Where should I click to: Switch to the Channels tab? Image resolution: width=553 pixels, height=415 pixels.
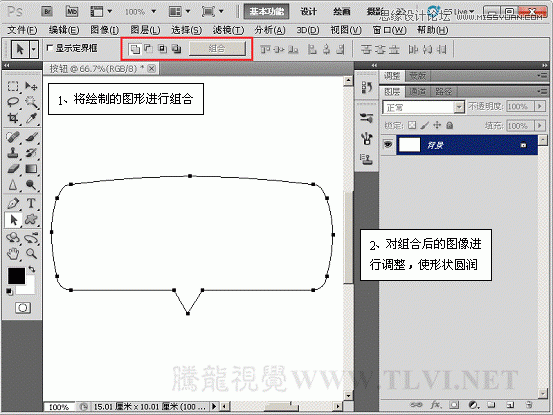(418, 92)
